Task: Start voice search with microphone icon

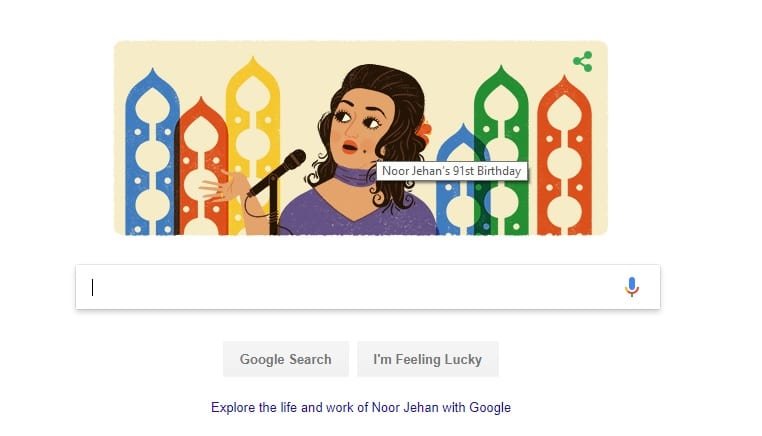Action: click(632, 287)
